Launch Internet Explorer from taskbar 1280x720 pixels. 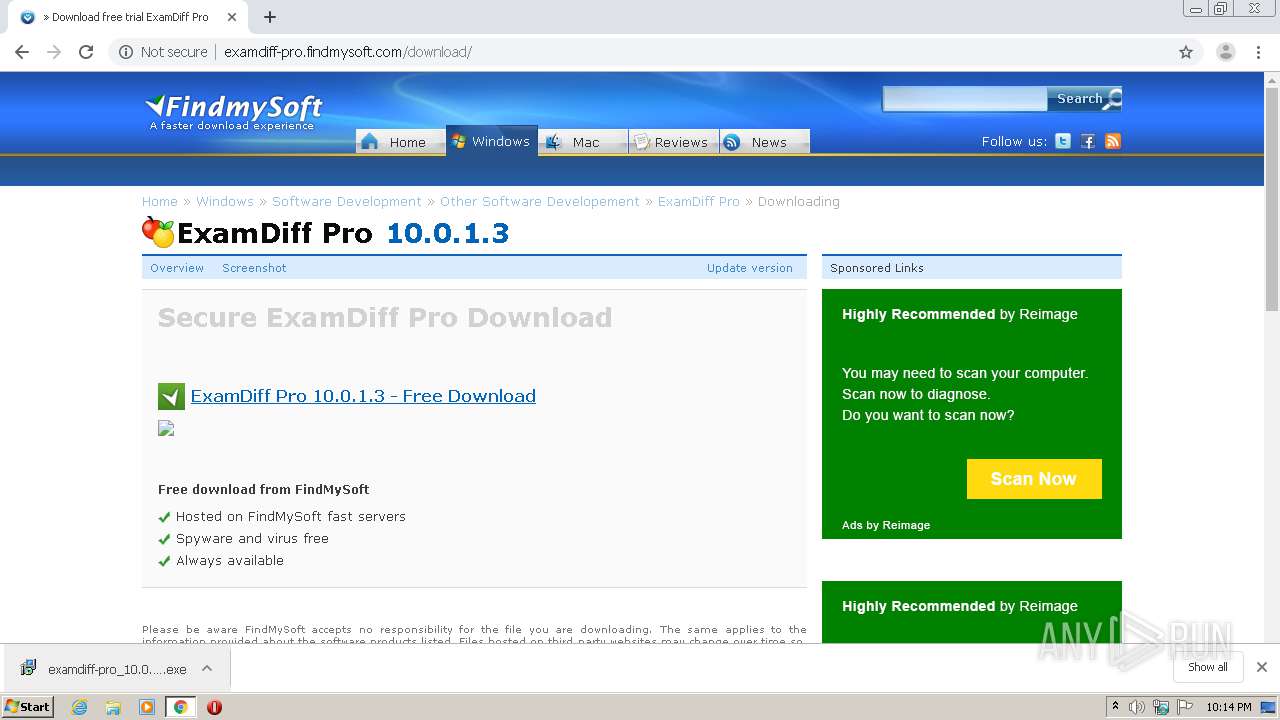[80, 707]
